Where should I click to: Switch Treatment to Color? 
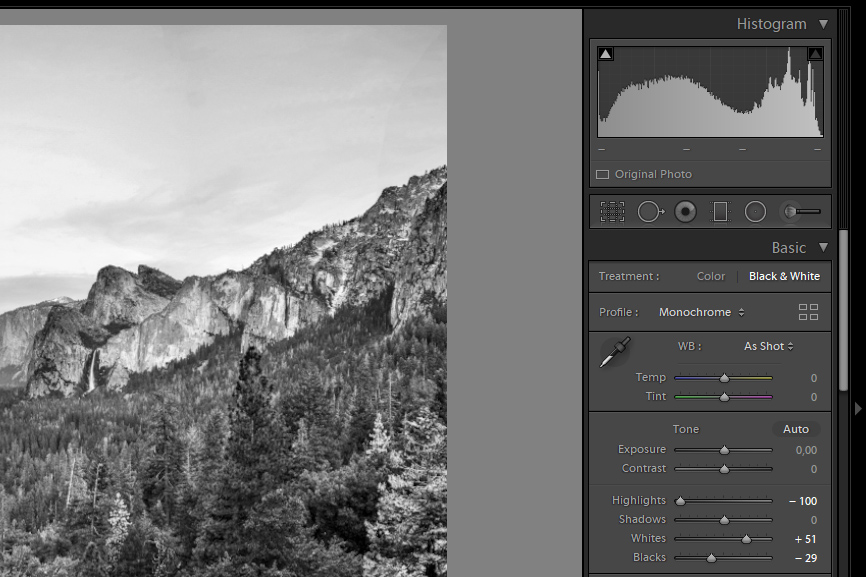coord(710,276)
